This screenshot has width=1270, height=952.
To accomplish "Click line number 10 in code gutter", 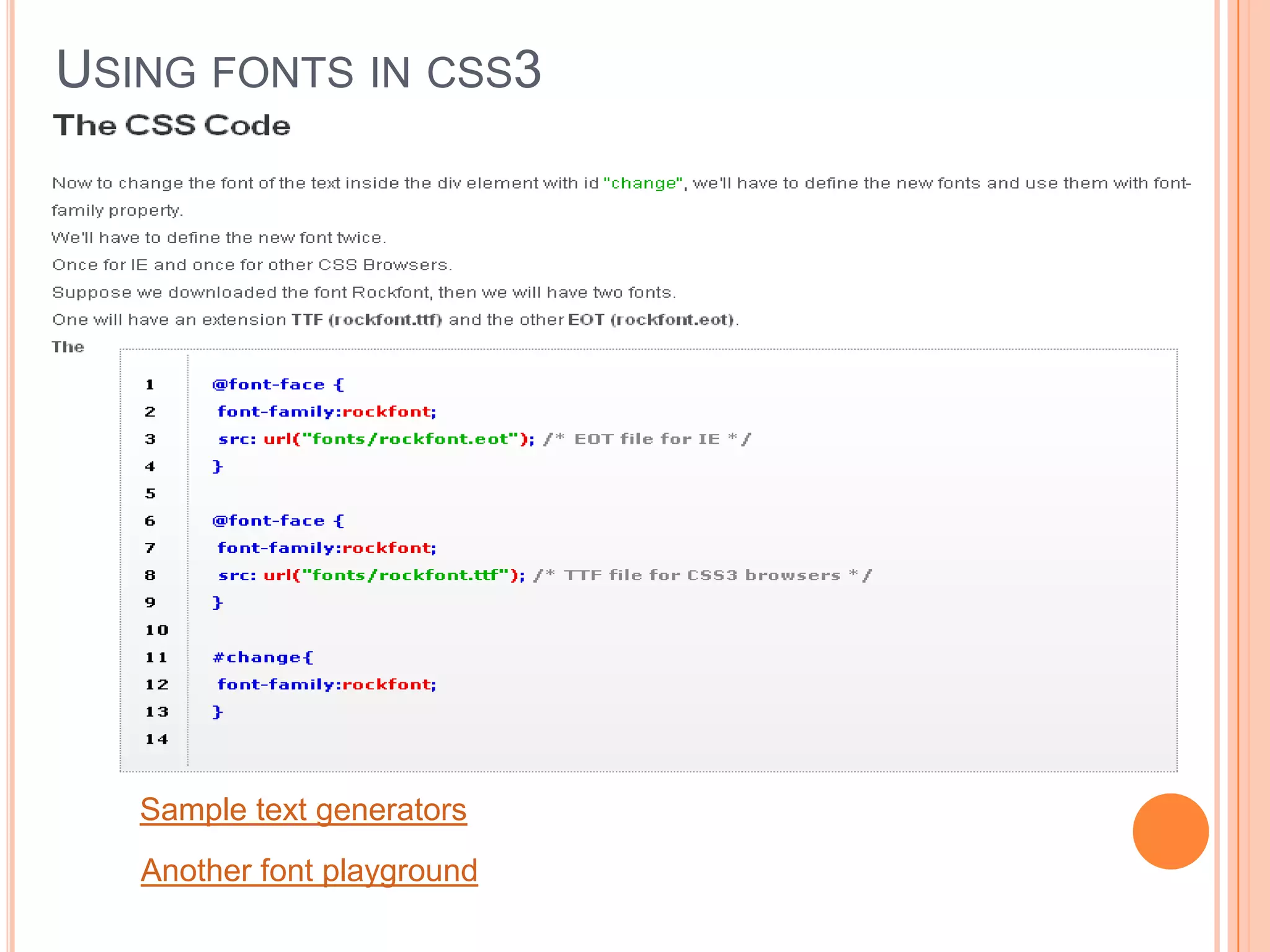I will [x=157, y=630].
